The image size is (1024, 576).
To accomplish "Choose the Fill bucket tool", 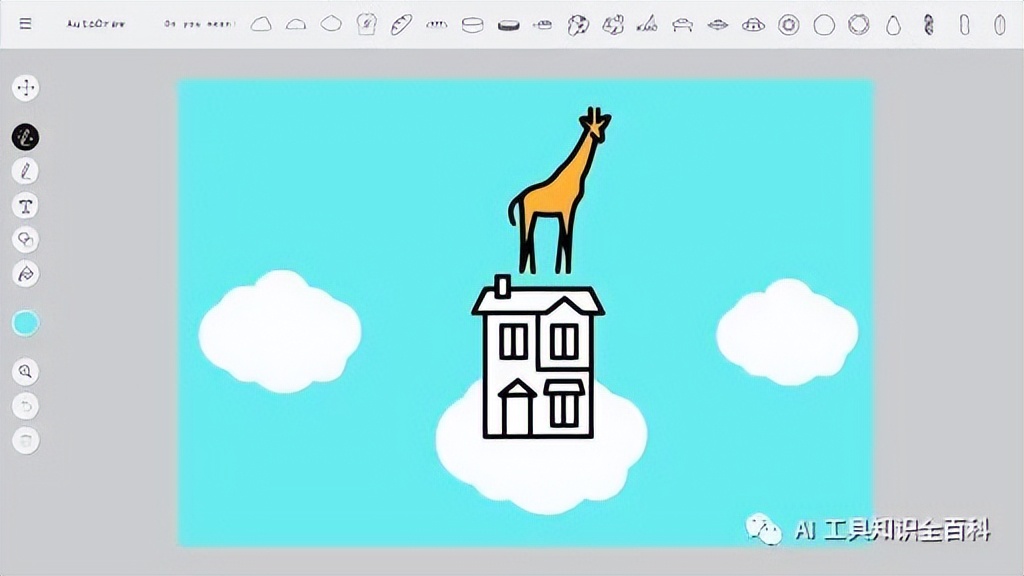I will 25,240.
